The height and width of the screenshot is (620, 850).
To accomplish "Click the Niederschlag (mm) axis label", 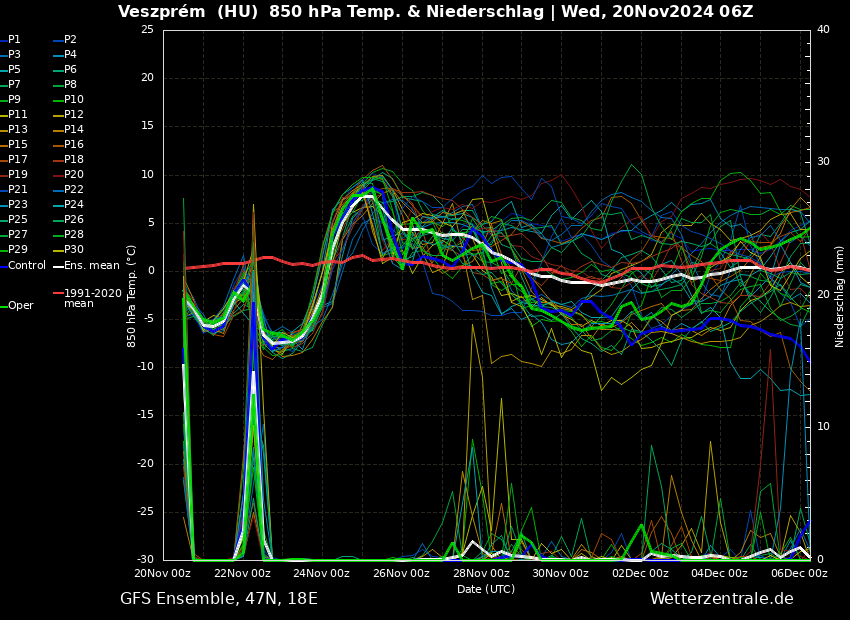I will (840, 296).
